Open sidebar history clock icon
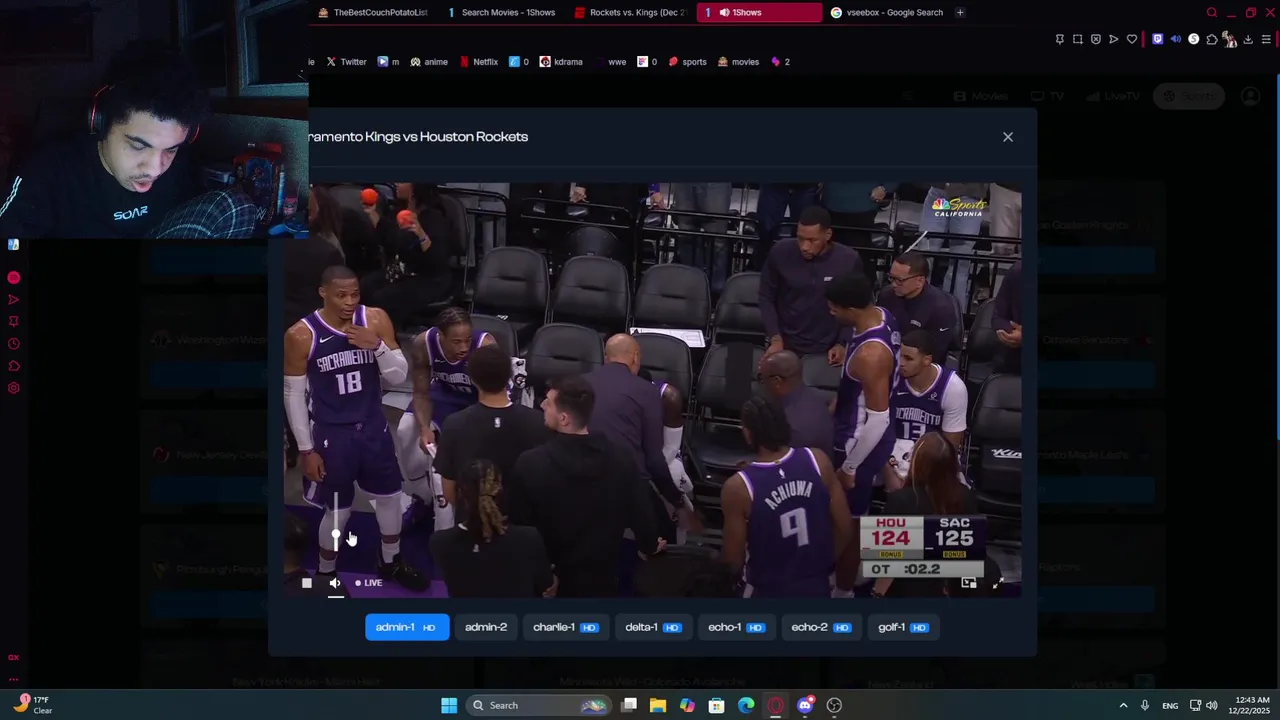This screenshot has width=1280, height=720. tap(14, 344)
